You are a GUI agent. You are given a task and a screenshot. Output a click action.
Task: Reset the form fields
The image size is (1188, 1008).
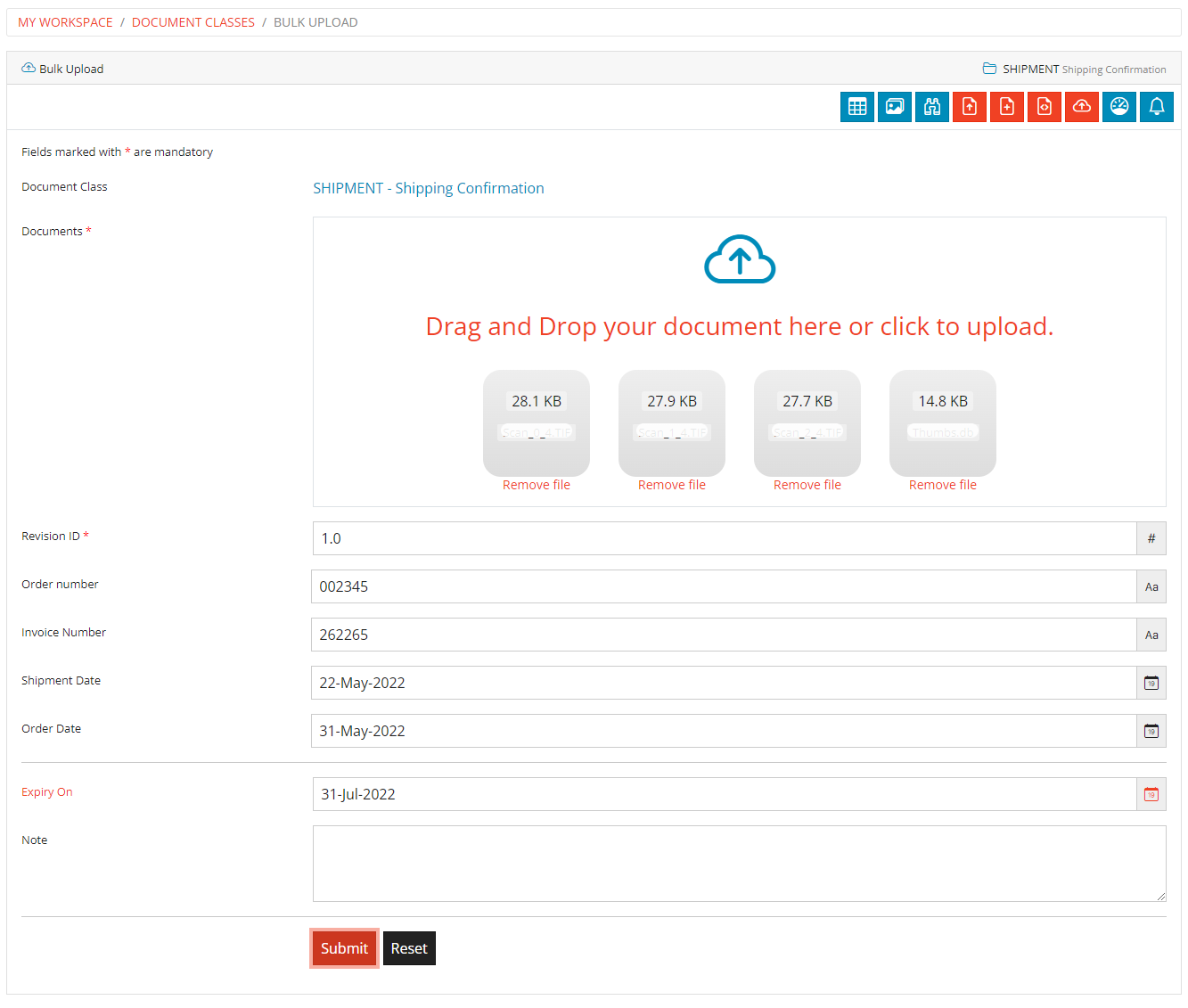tap(409, 948)
